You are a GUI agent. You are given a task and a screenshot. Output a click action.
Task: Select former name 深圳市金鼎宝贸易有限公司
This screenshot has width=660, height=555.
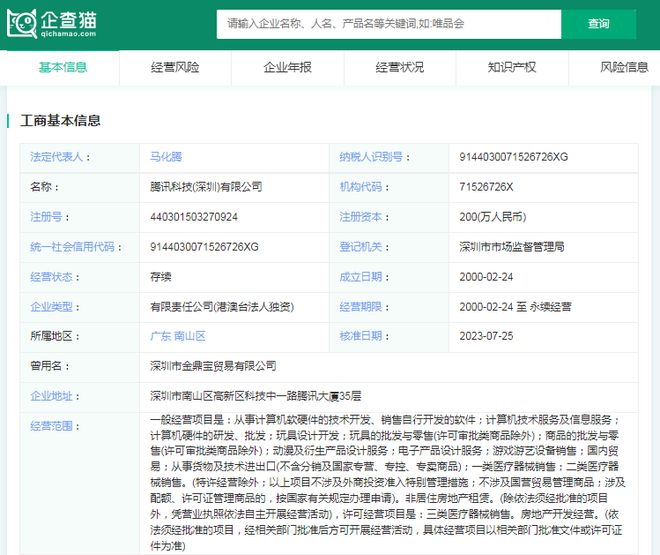213,366
